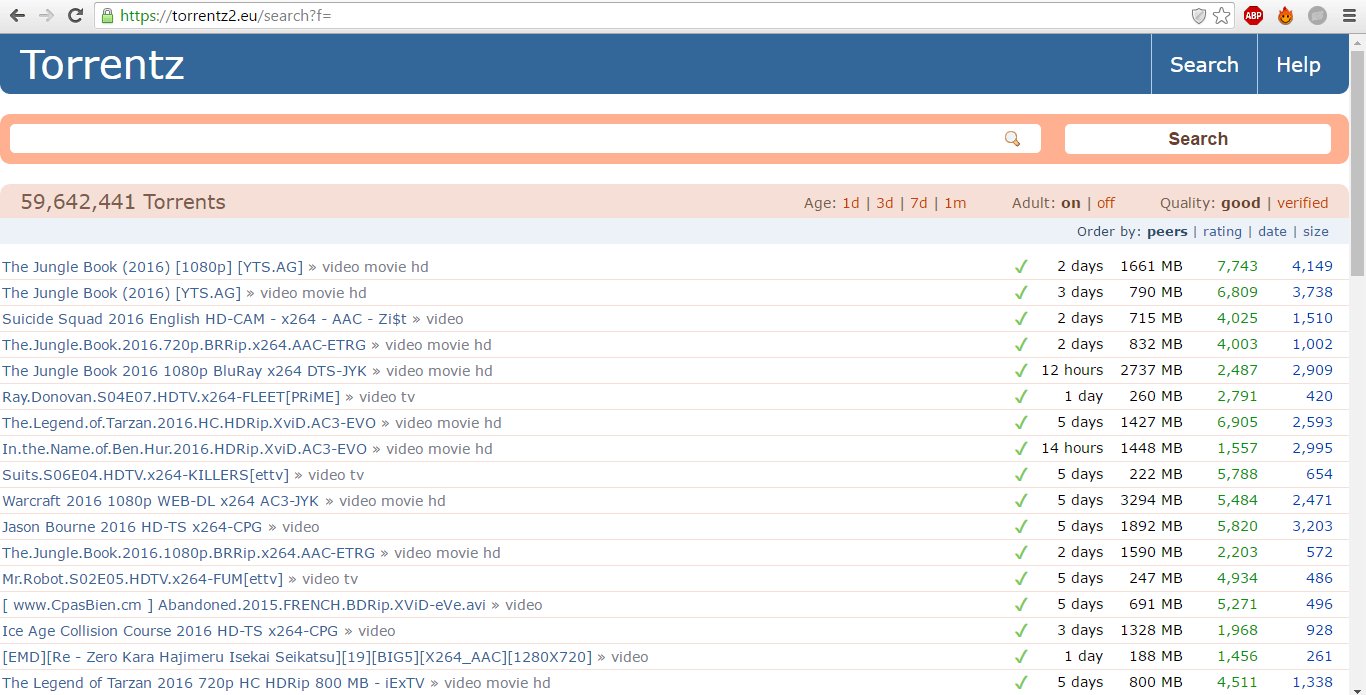This screenshot has height=695, width=1366.
Task: Click the '5,820' seeders value
Action: 1237,527
